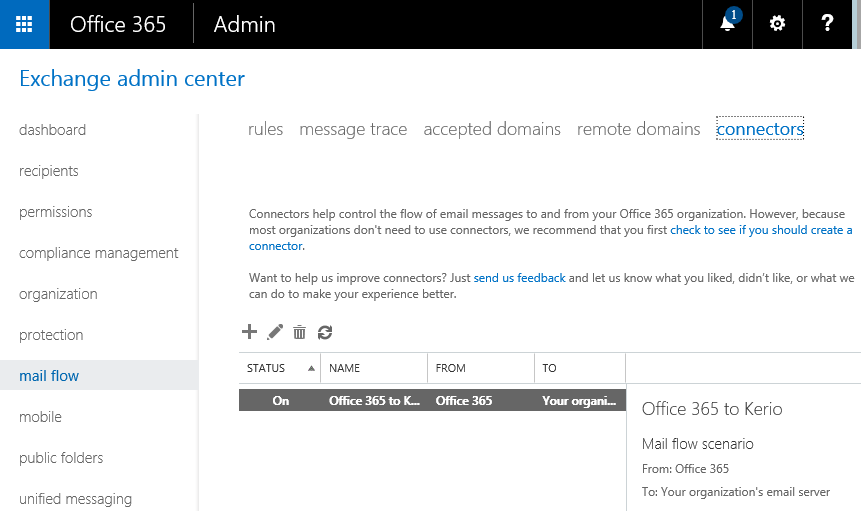This screenshot has width=861, height=511.
Task: Delete the connector using trash icon
Action: 299,332
